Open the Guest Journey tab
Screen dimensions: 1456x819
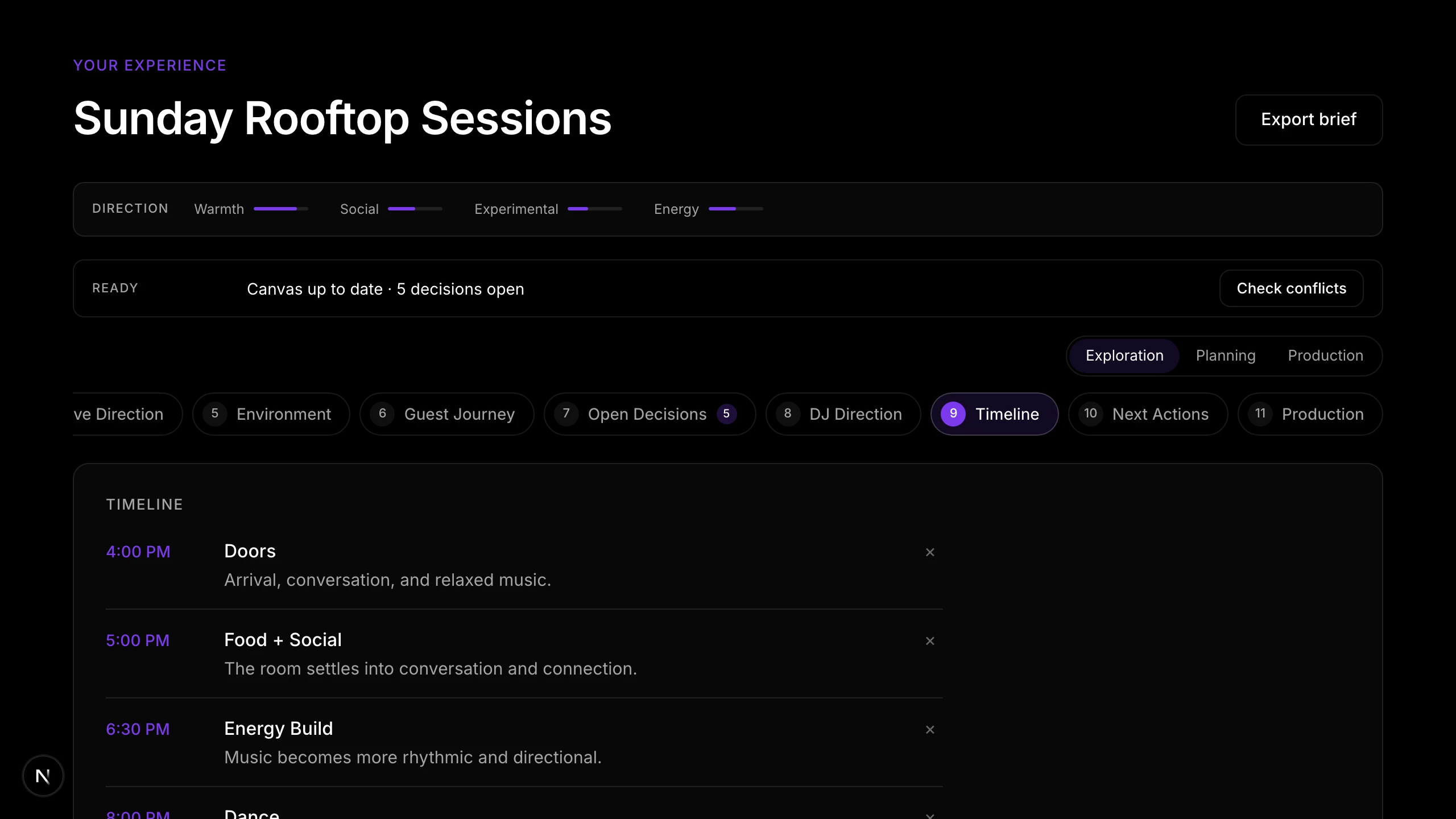tap(447, 414)
